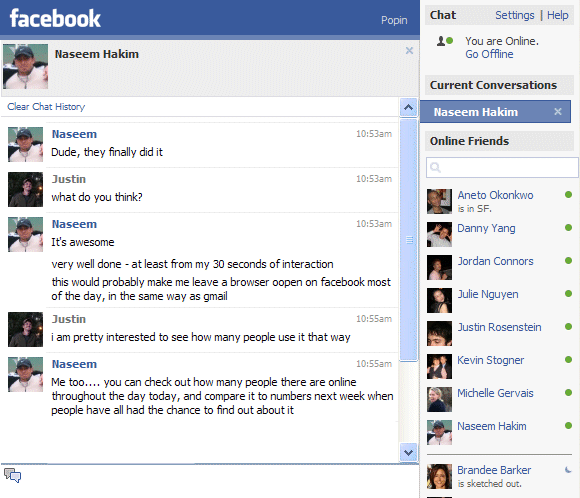Click Justin's avatar beside 'i am pretty interested'
The height and width of the screenshot is (498, 580).
click(x=26, y=329)
